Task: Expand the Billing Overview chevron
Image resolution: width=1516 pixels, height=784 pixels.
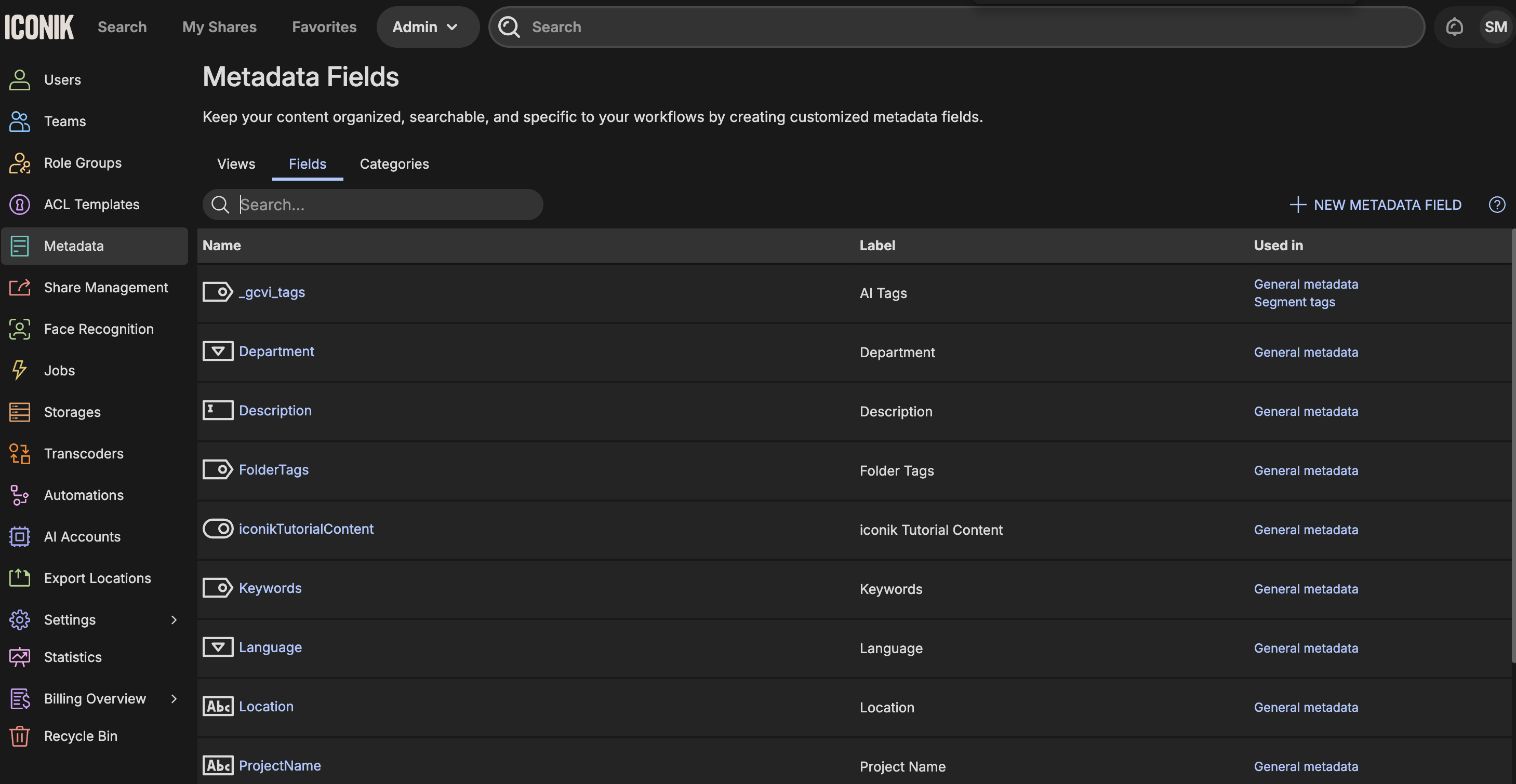Action: click(x=174, y=698)
